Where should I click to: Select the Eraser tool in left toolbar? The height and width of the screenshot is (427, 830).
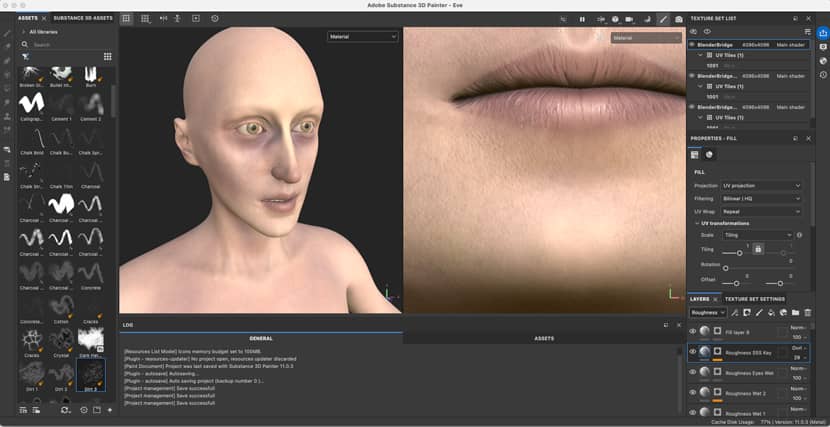[x=7, y=47]
